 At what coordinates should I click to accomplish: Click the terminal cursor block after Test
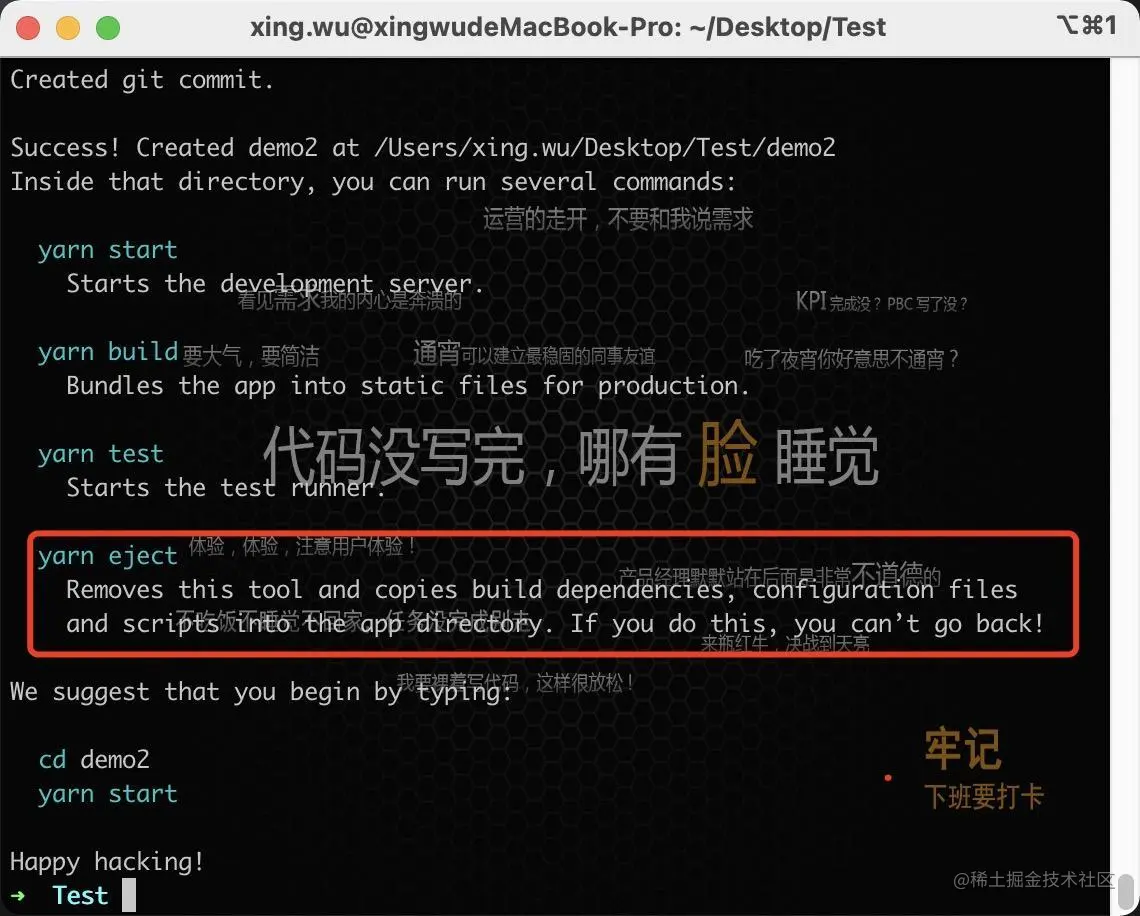click(x=129, y=895)
